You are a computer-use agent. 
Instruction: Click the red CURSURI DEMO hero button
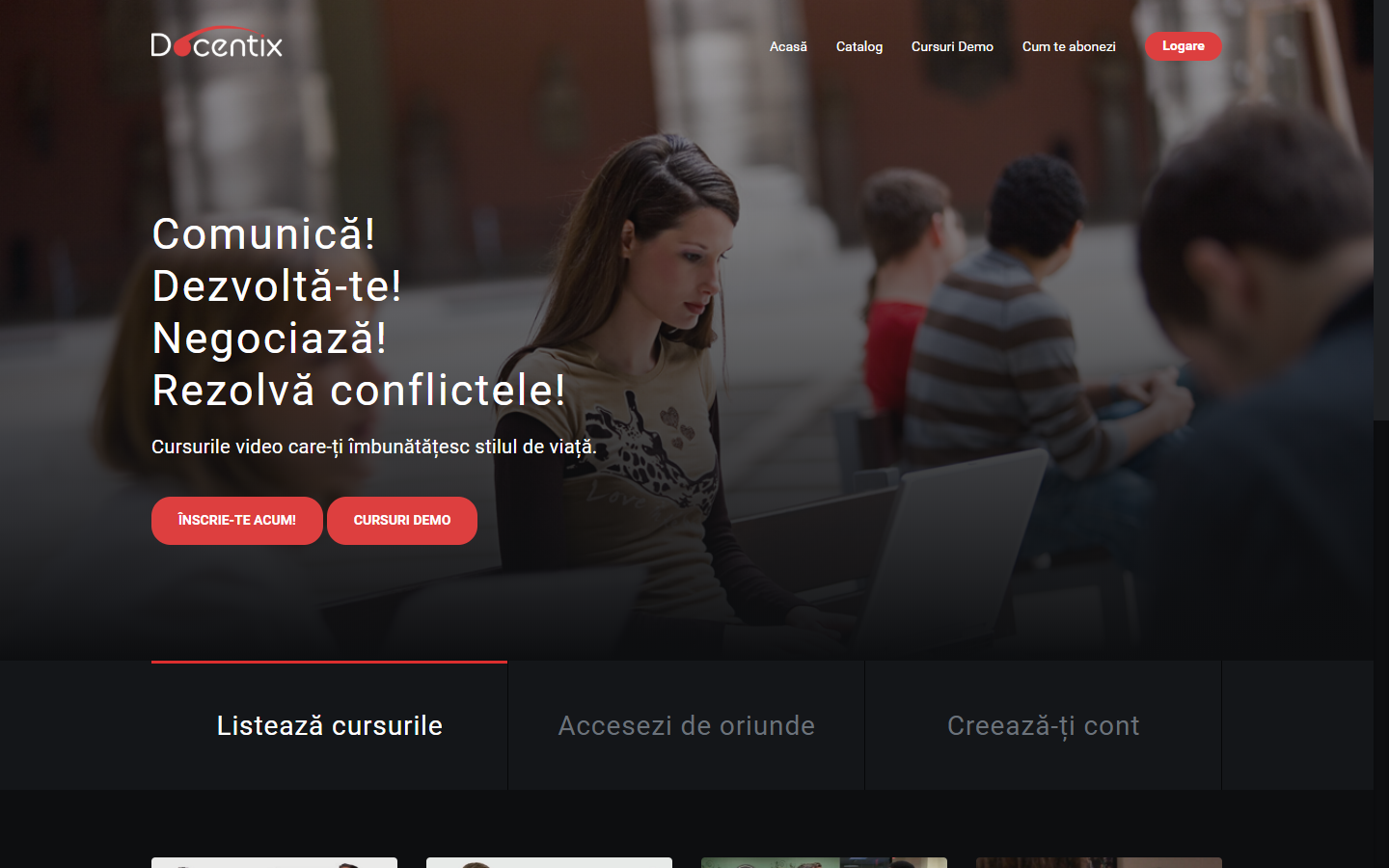pos(402,521)
